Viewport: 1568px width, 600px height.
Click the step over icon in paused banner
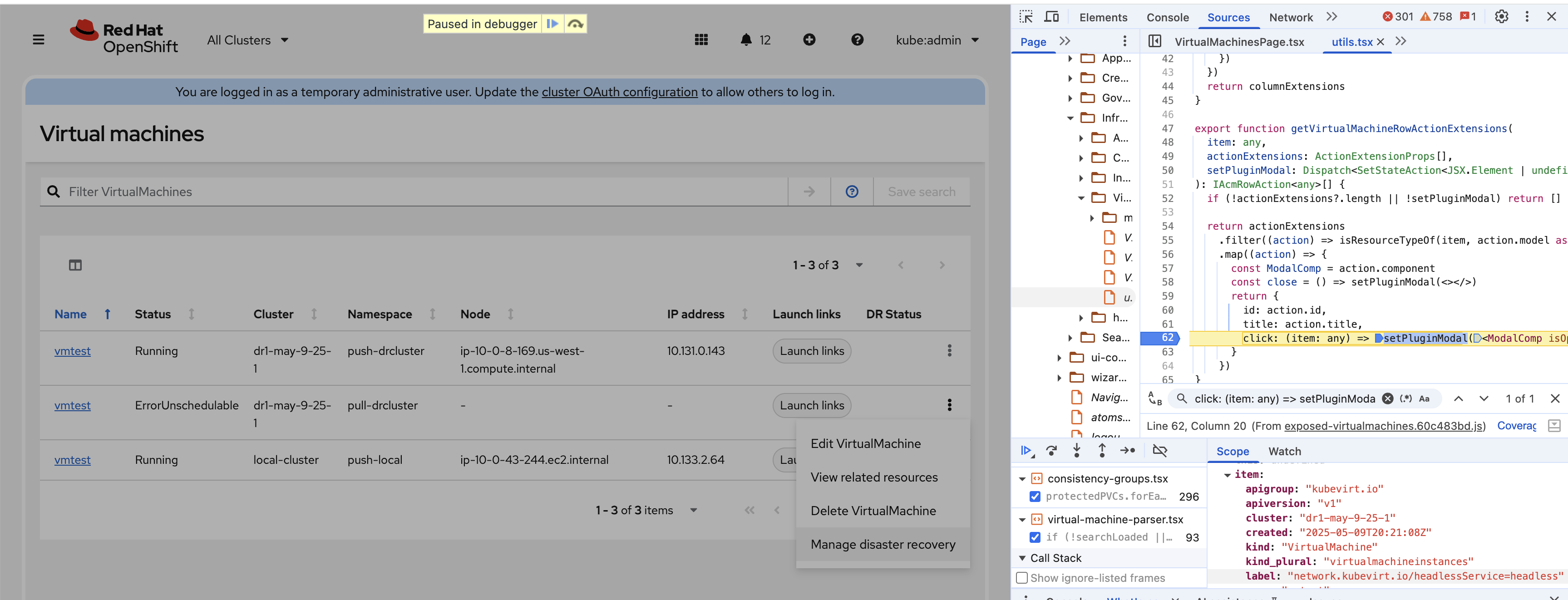[x=575, y=24]
